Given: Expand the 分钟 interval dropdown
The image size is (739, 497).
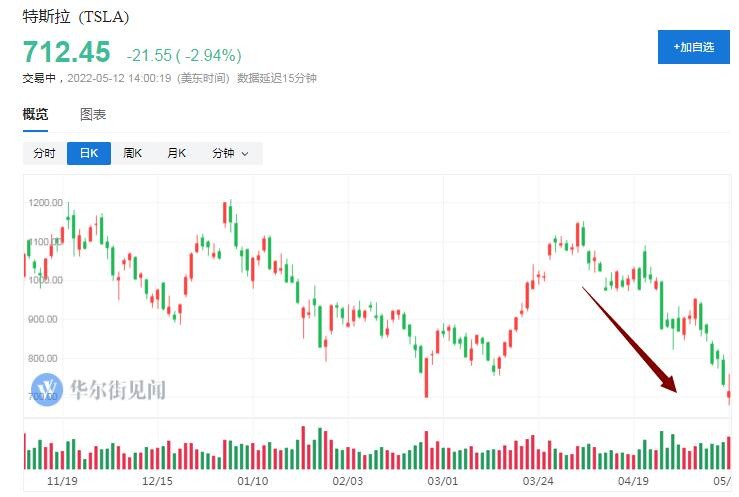Looking at the screenshot, I should [x=230, y=154].
